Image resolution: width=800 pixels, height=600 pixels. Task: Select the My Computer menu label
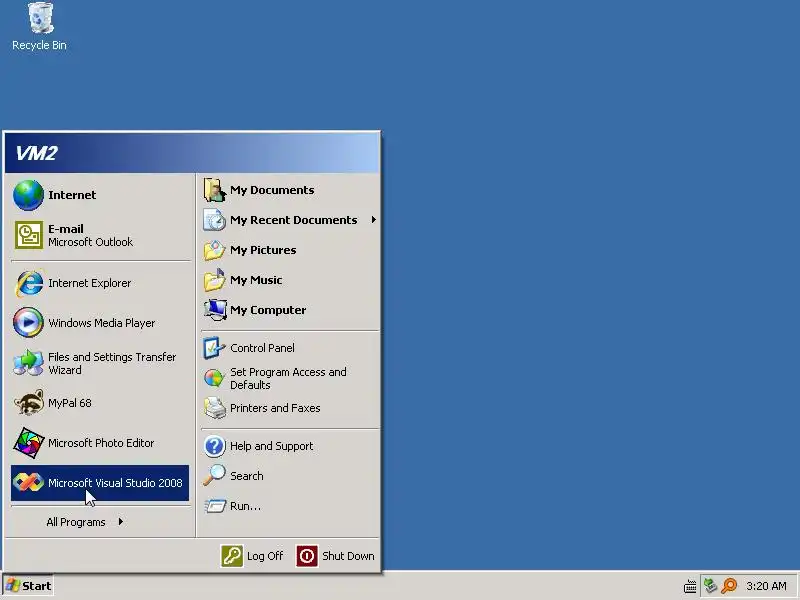[268, 310]
